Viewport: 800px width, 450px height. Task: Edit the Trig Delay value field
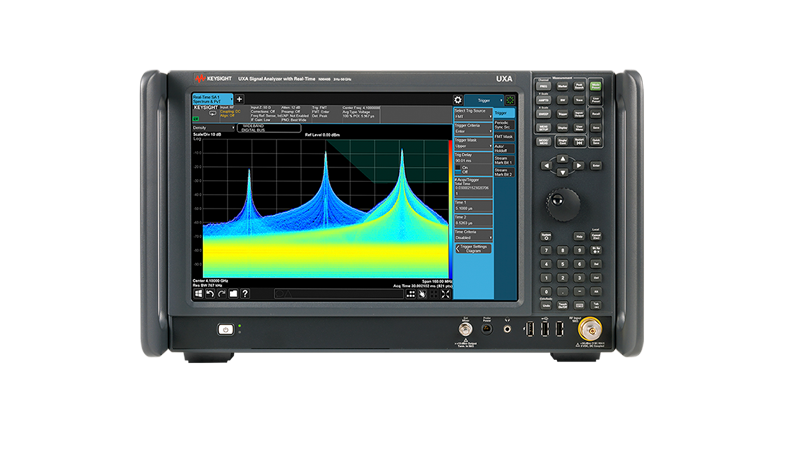[473, 160]
